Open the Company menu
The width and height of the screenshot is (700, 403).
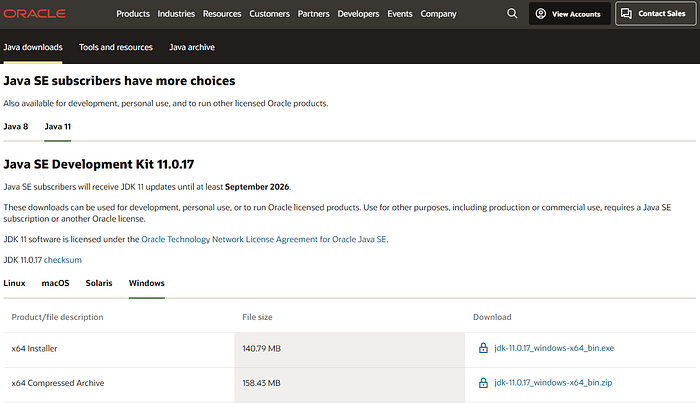click(x=438, y=14)
